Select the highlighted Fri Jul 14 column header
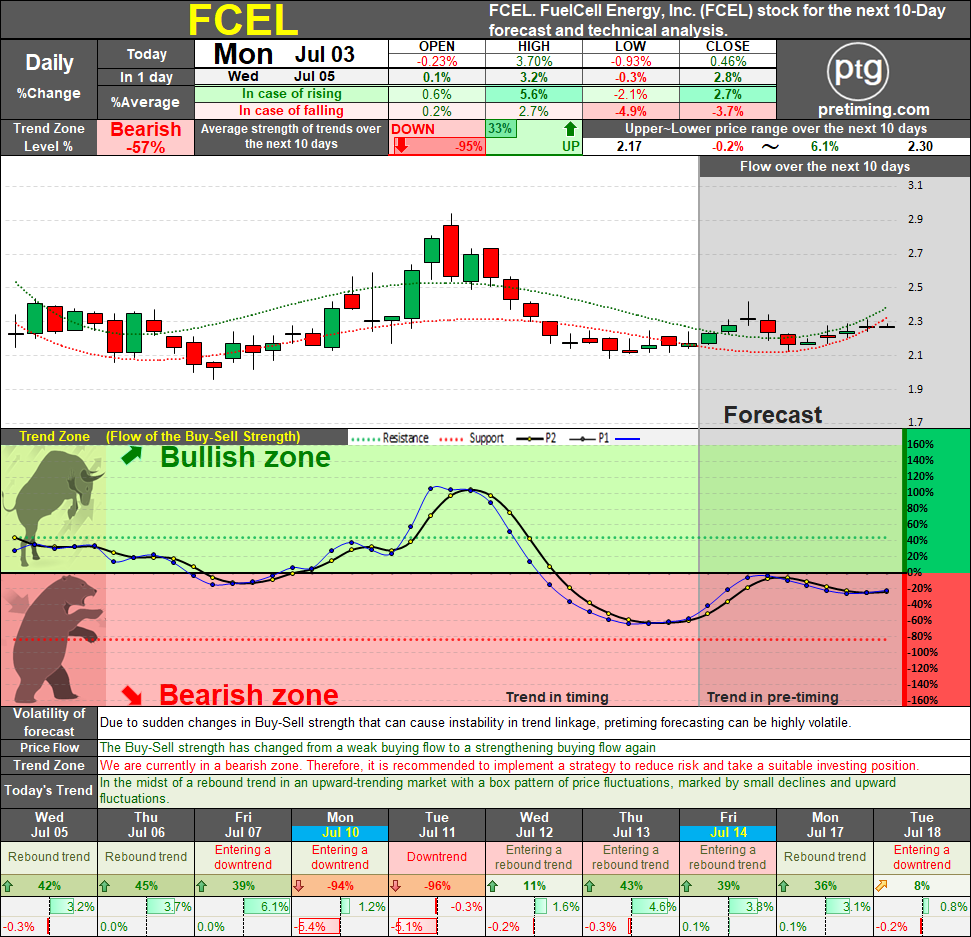Screen dimensions: 971x937 coord(728,825)
